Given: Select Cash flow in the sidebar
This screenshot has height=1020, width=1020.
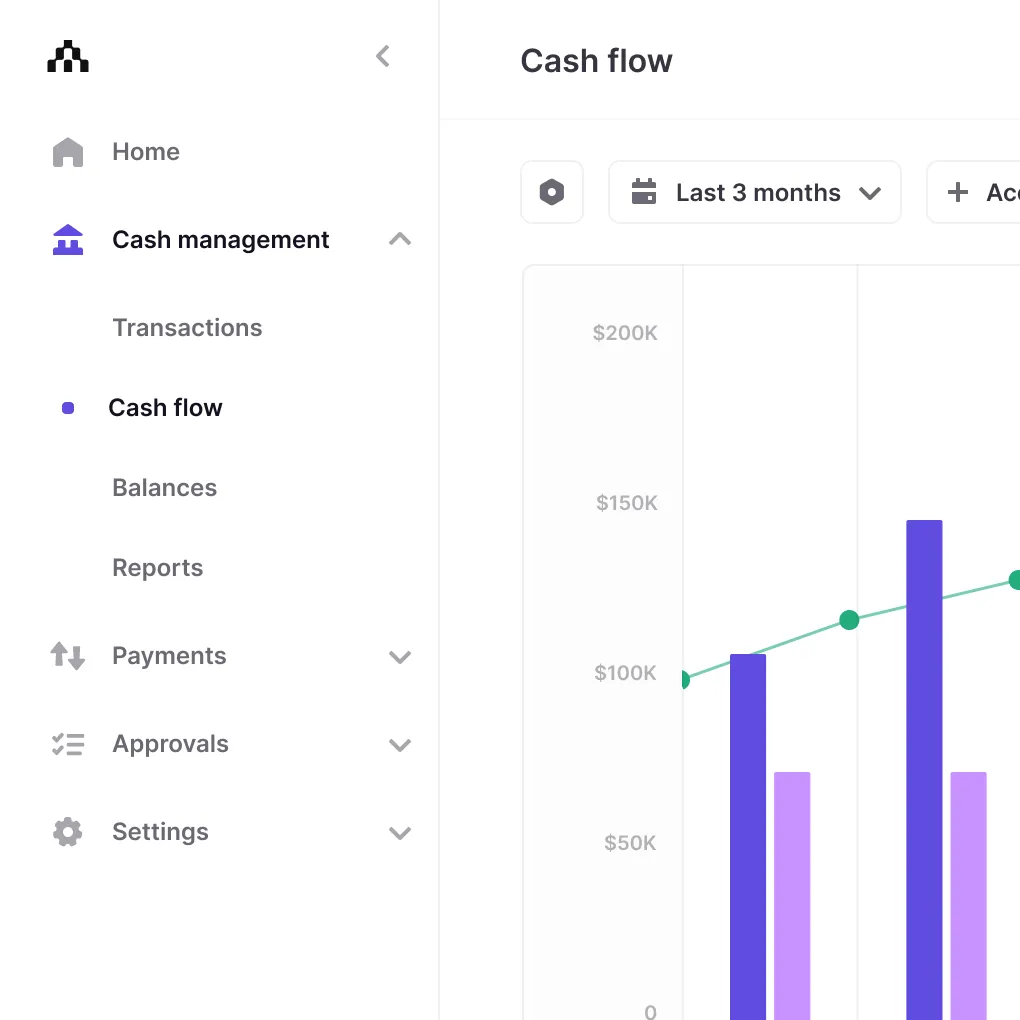Looking at the screenshot, I should coord(166,407).
